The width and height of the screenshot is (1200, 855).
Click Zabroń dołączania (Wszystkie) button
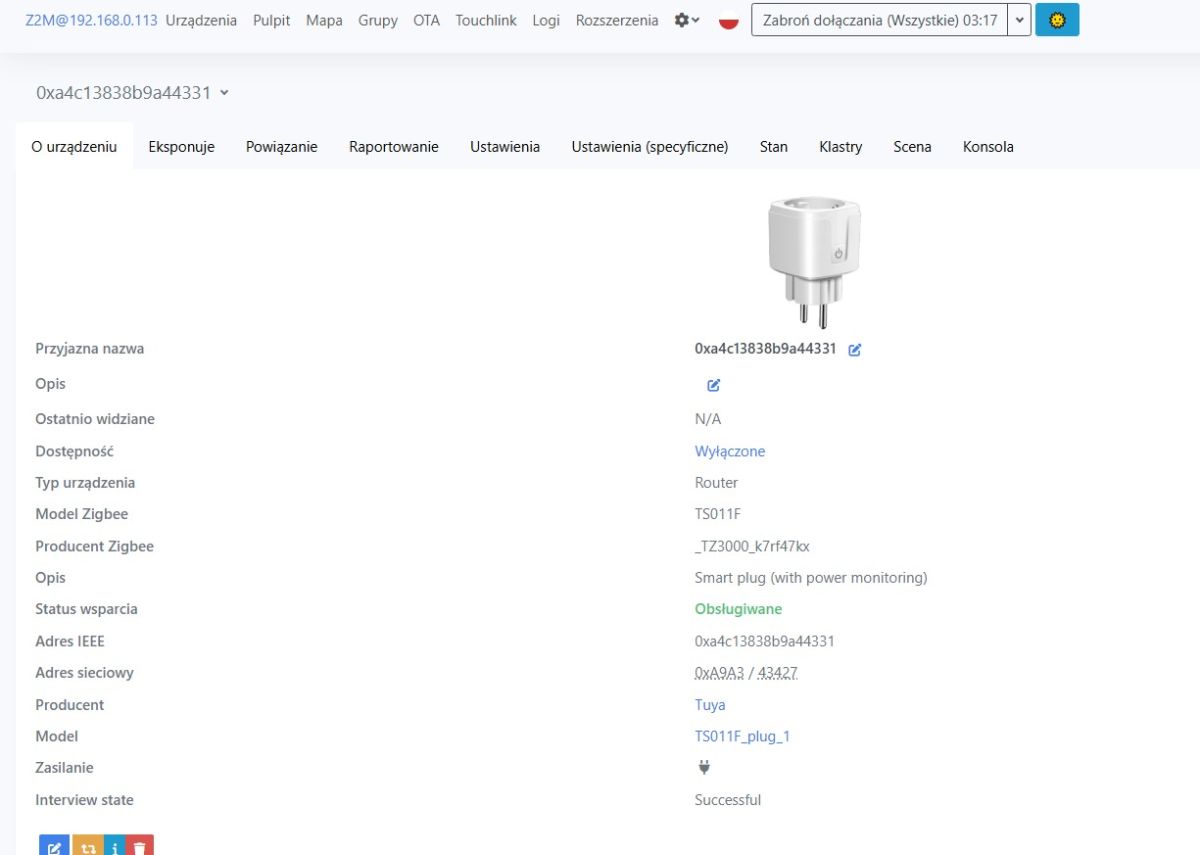879,20
